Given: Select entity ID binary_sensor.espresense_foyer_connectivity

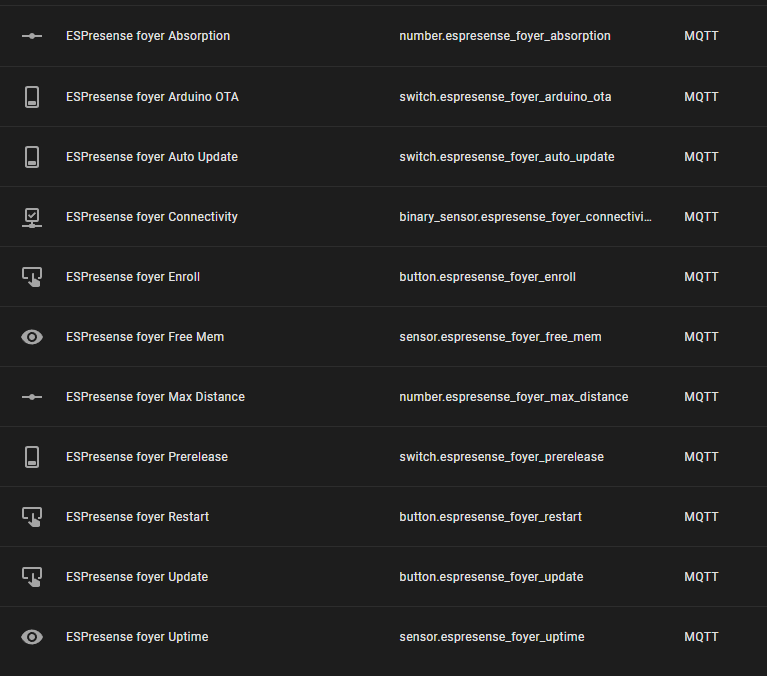Looking at the screenshot, I should pyautogui.click(x=525, y=217).
